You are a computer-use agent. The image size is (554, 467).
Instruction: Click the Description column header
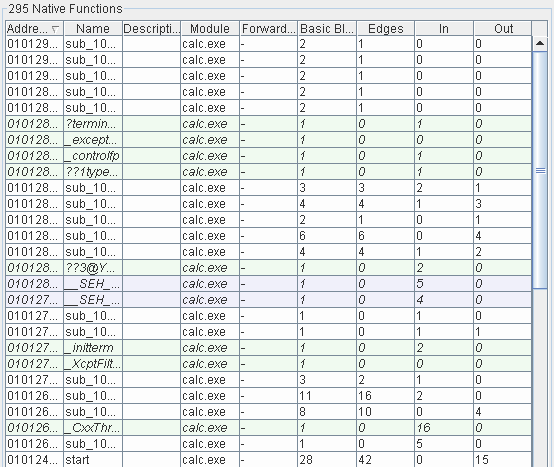point(152,29)
